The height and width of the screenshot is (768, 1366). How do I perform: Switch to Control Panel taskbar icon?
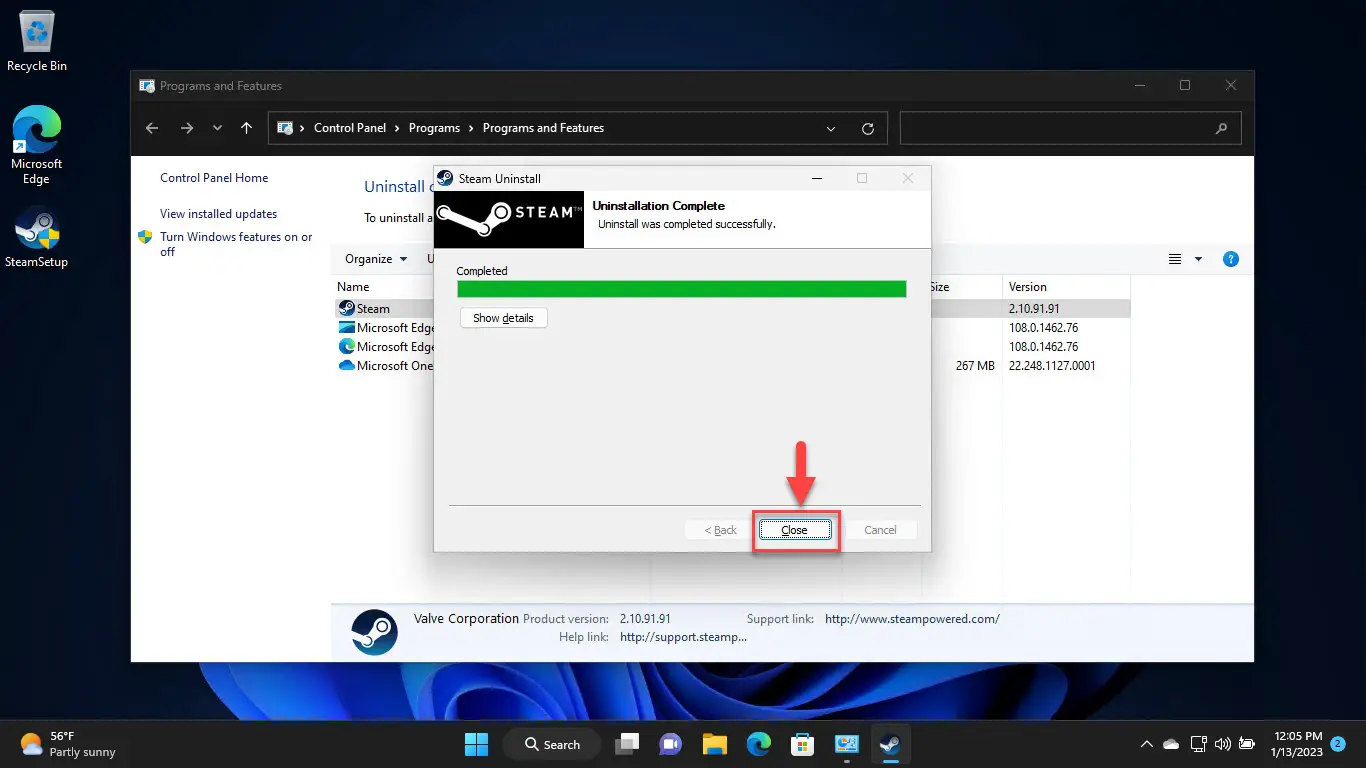coord(847,744)
